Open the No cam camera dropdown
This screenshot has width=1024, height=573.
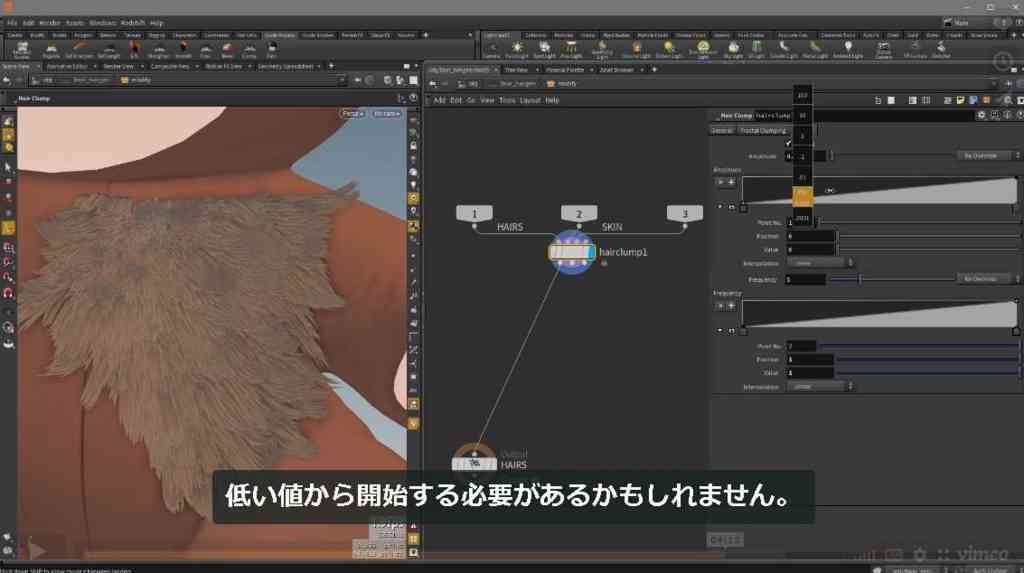pyautogui.click(x=387, y=114)
